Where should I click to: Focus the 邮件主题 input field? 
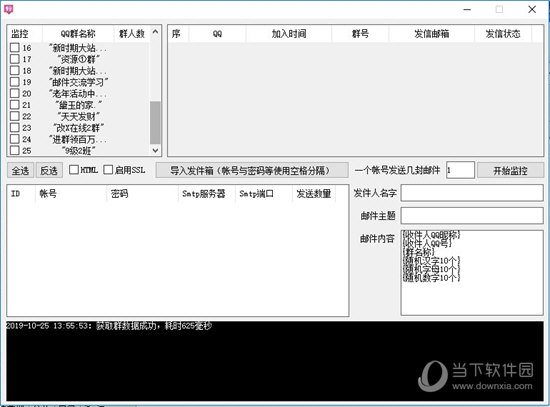coord(472,215)
